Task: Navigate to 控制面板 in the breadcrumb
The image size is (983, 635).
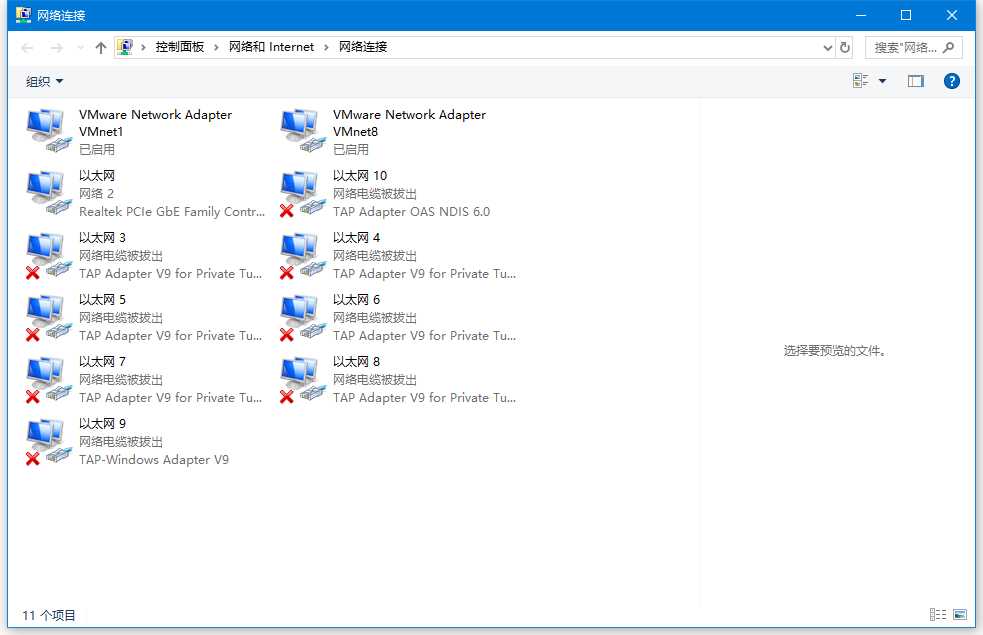Action: point(180,47)
